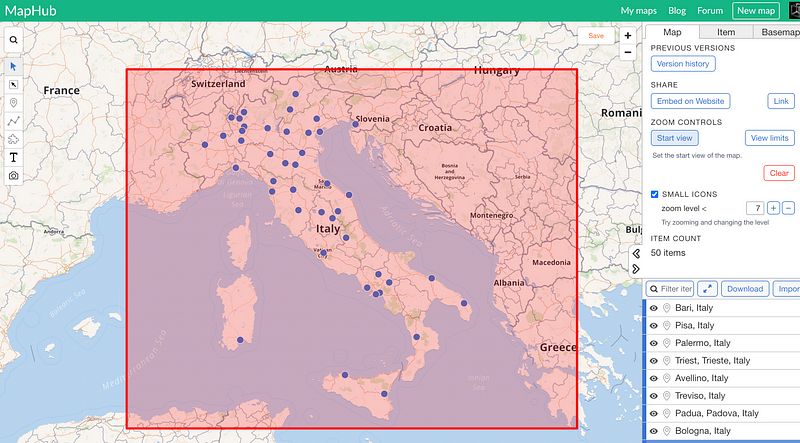This screenshot has height=443, width=800.
Task: Click the Filter items search field
Action: tap(675, 288)
